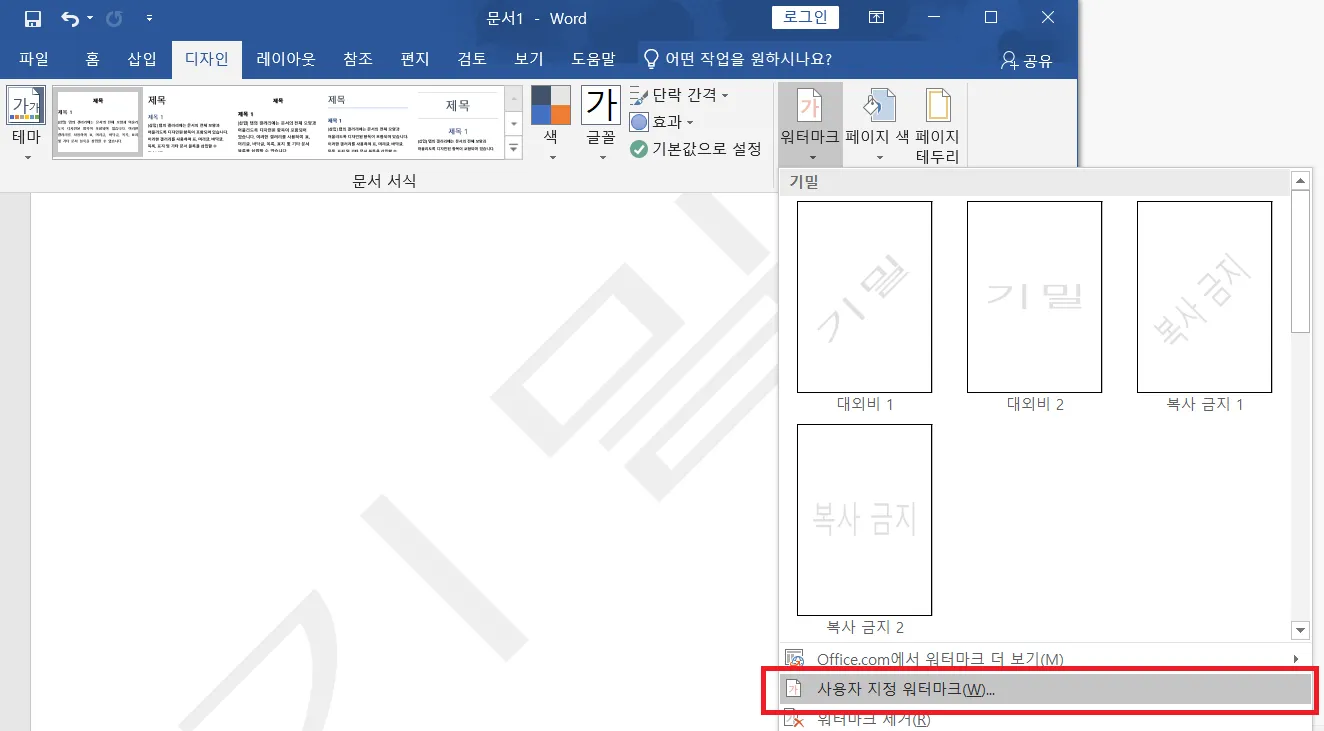The height and width of the screenshot is (731, 1324).
Task: Click 워터마크 제거 menu item
Action: (1045, 719)
